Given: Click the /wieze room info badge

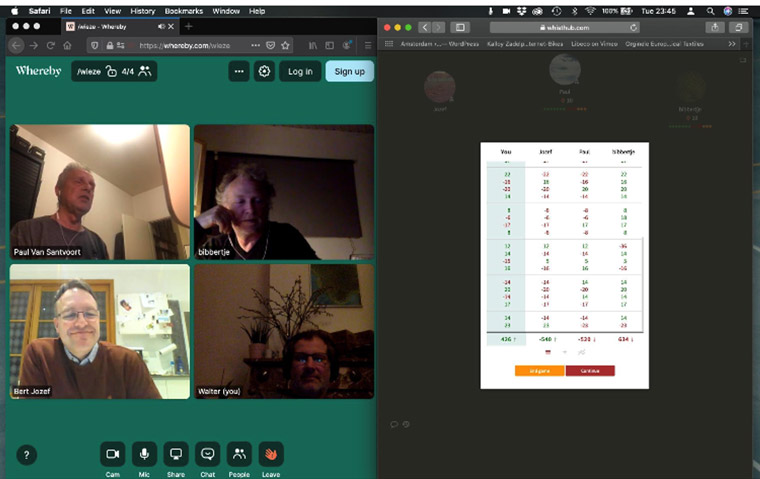Looking at the screenshot, I should tap(114, 71).
